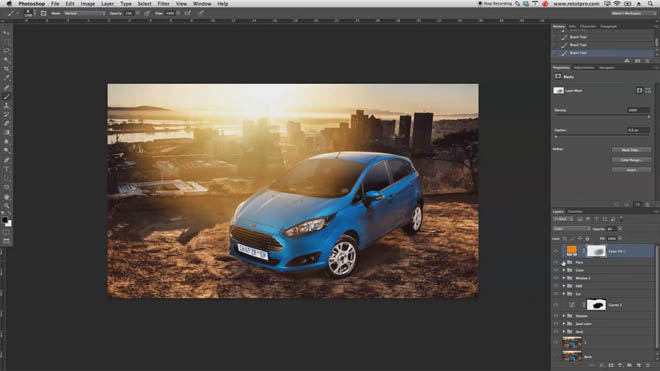This screenshot has height=371, width=660.
Task: Hide the Sand color group
Action: click(556, 324)
